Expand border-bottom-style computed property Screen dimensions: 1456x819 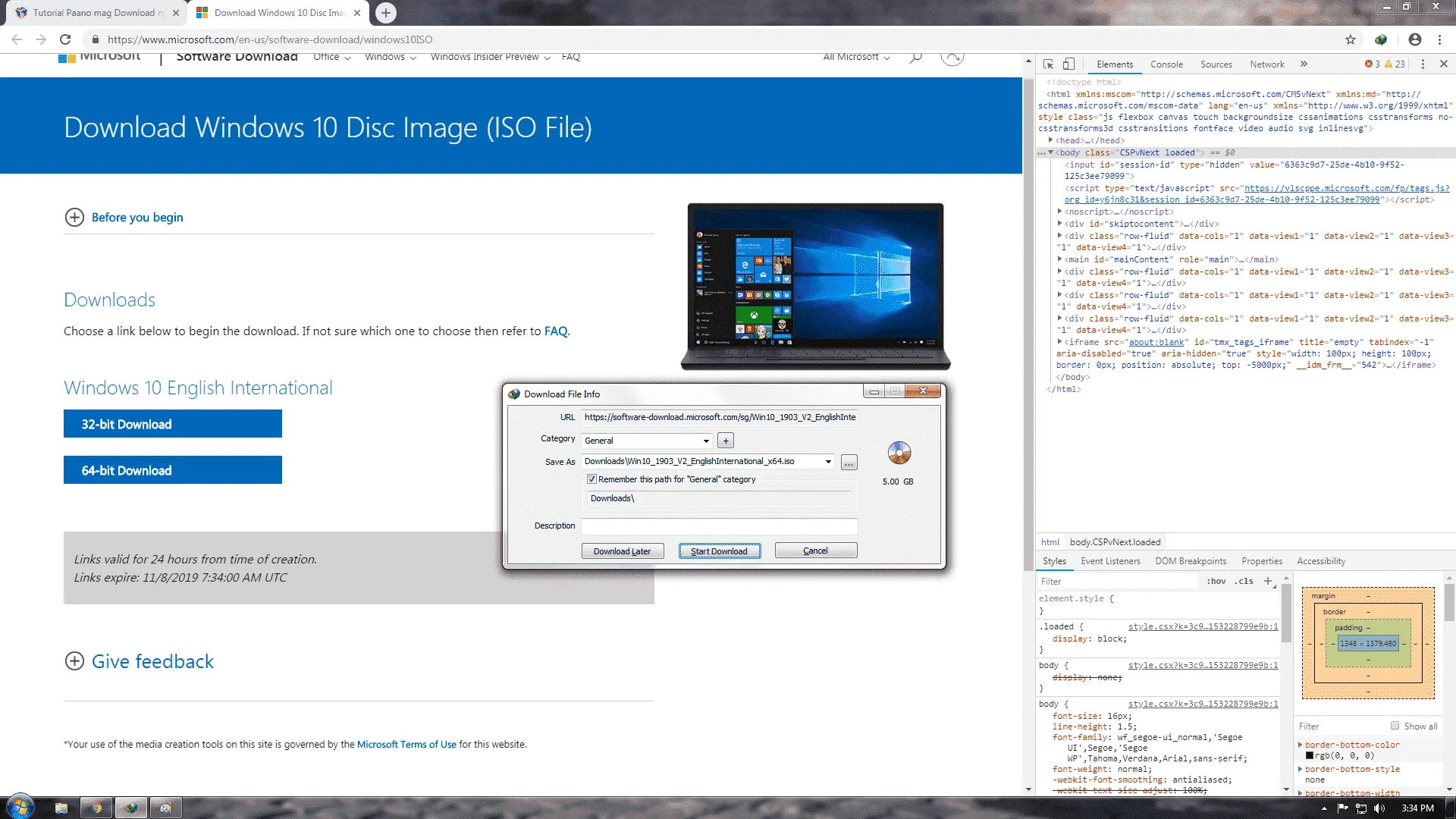[1301, 769]
